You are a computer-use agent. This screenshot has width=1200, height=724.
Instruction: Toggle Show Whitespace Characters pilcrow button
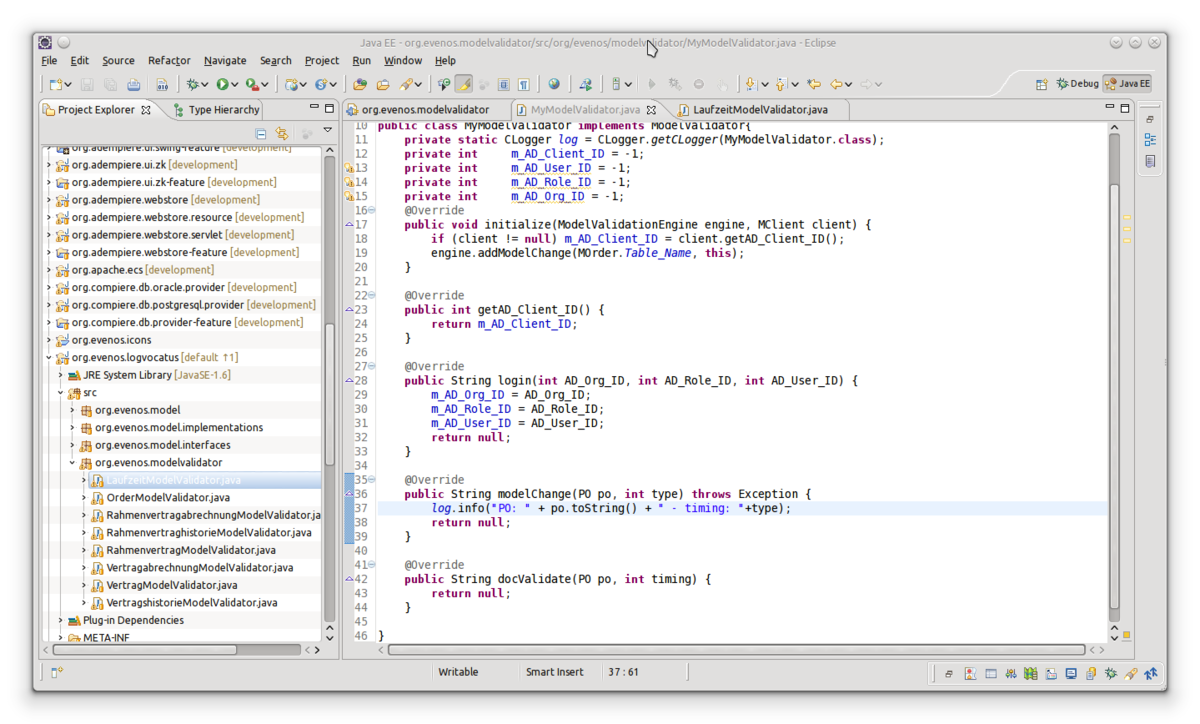coord(524,85)
